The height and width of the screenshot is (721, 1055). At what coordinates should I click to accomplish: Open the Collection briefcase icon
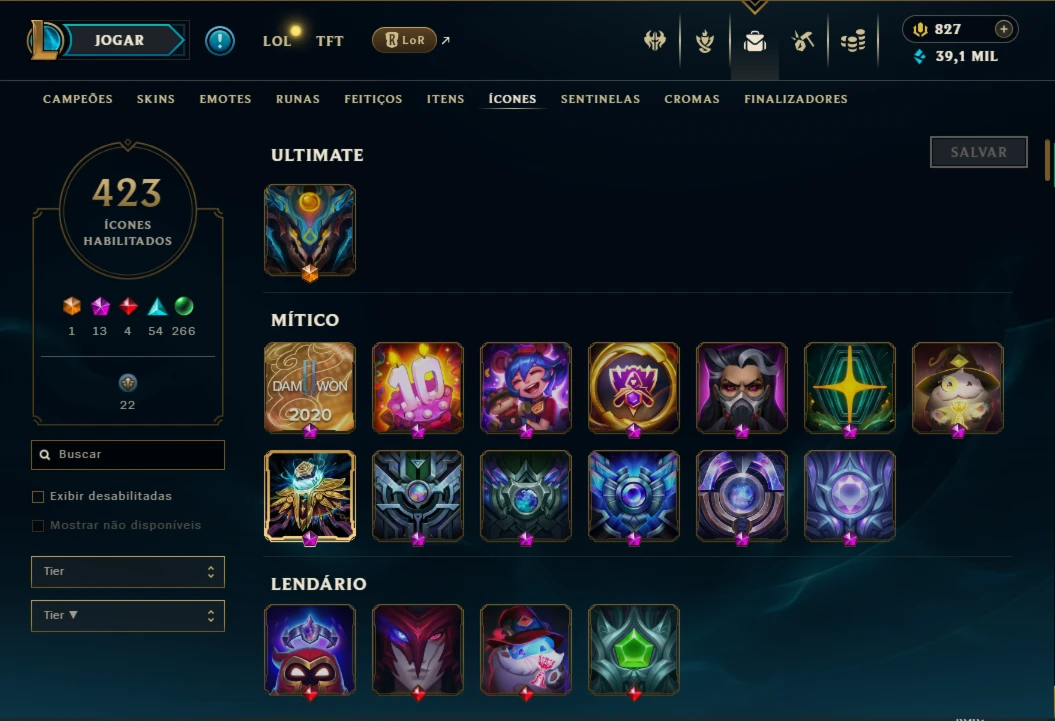point(754,41)
